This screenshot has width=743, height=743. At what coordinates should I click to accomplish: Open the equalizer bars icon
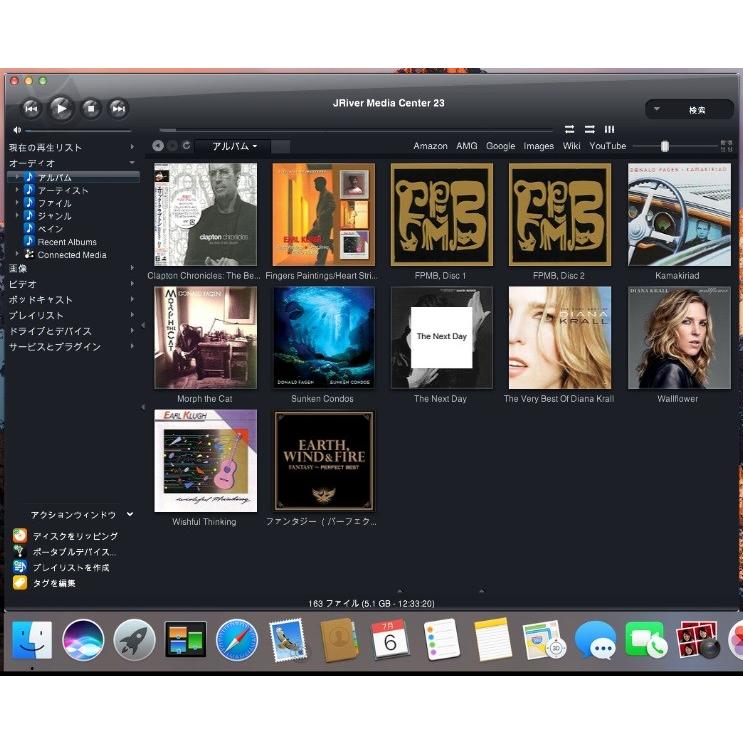609,129
